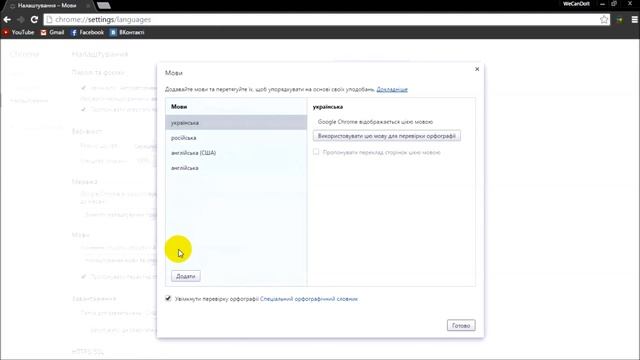
Task: Click the Готово button
Action: pyautogui.click(x=461, y=325)
